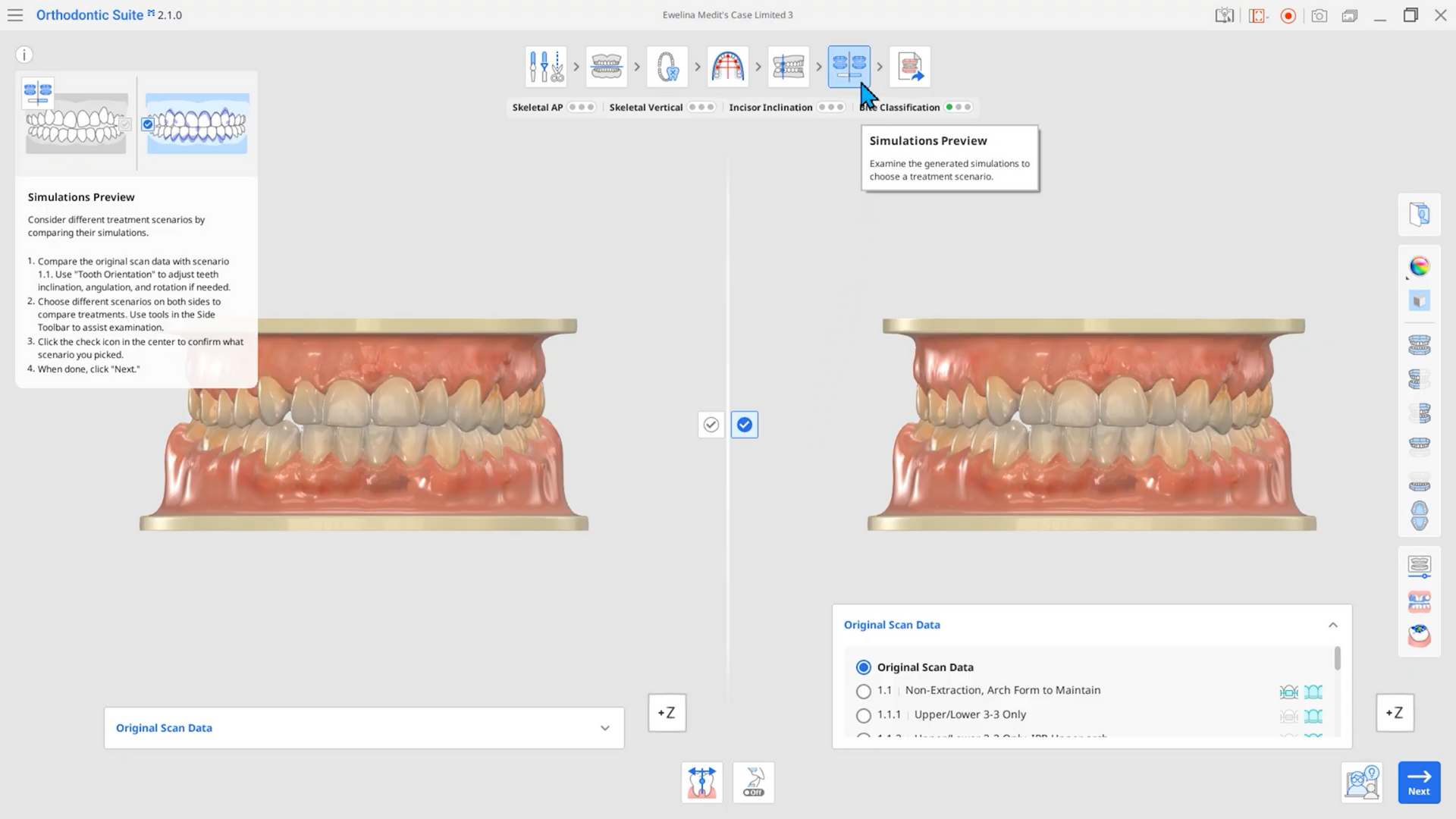Open the data preparation tools step

(x=545, y=67)
